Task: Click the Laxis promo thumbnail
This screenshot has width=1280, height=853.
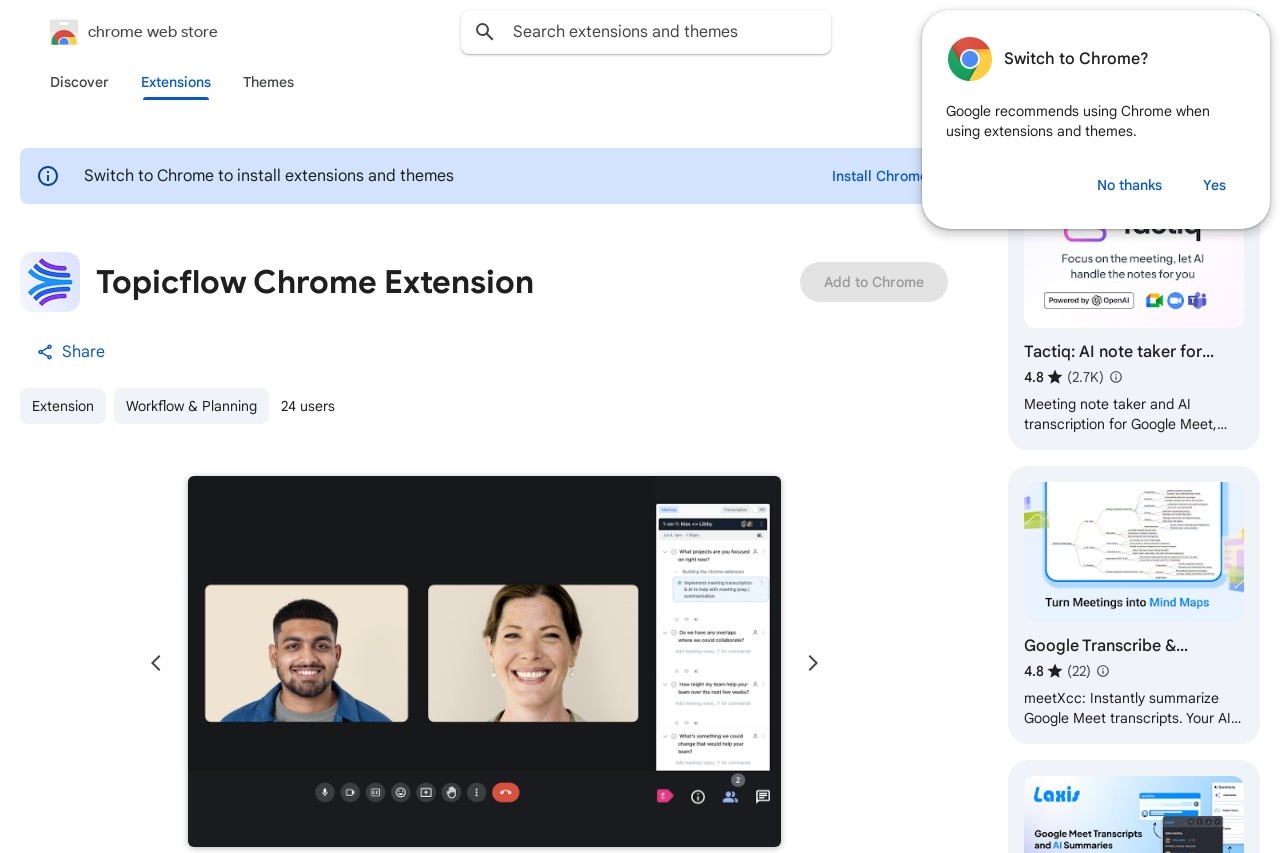Action: click(x=1134, y=814)
